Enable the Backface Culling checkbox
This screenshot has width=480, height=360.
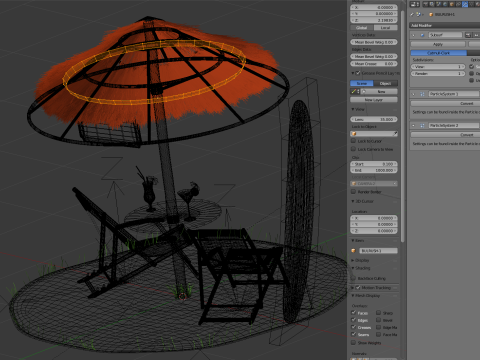353,278
